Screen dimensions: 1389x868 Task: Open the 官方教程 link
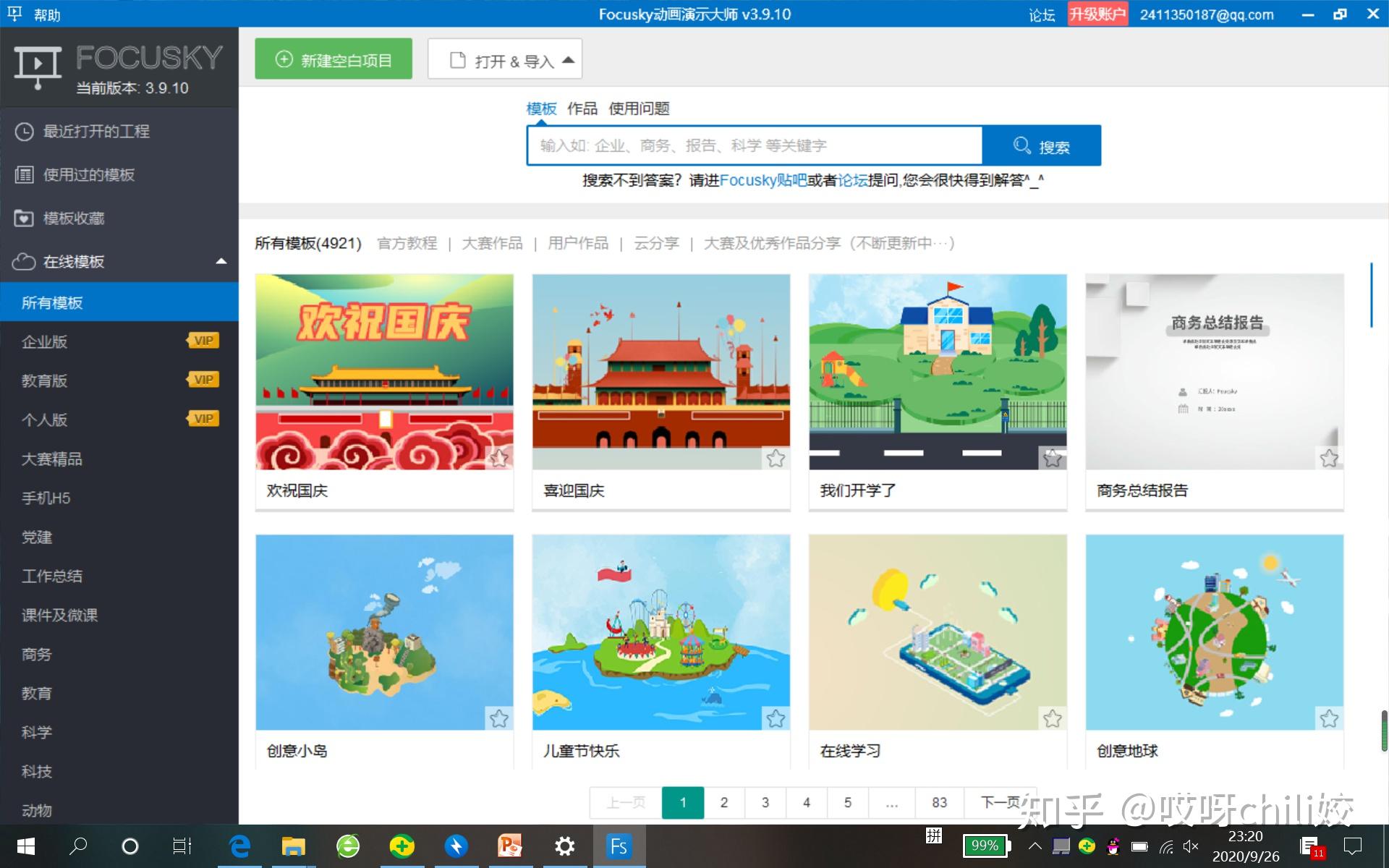coord(407,243)
